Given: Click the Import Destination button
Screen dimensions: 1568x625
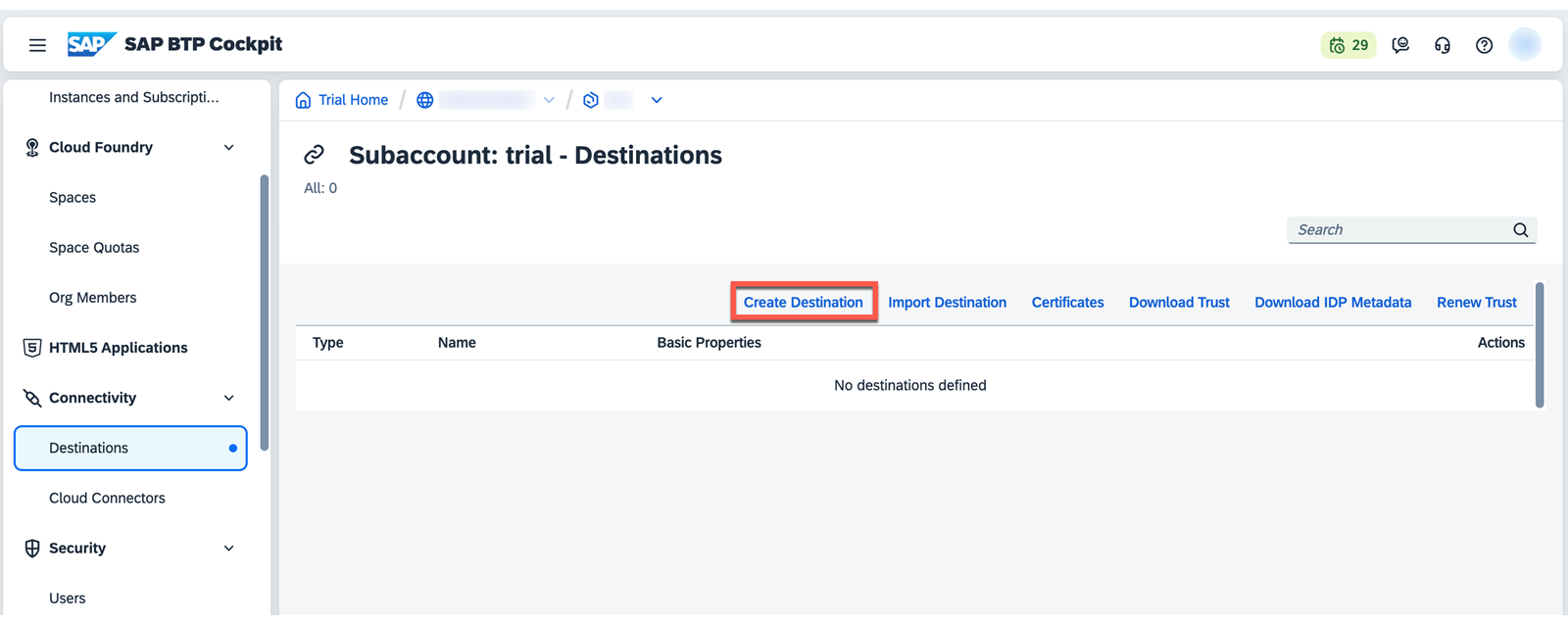Looking at the screenshot, I should (948, 302).
